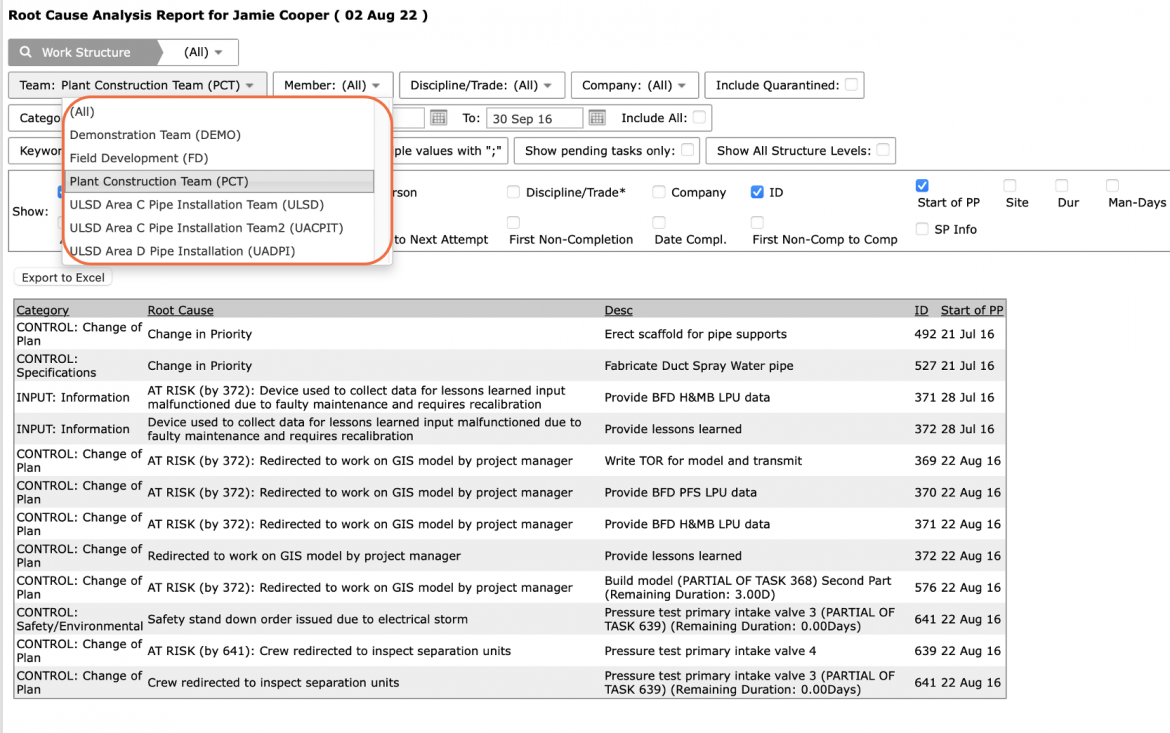Select (All) in the team list

tap(219, 111)
